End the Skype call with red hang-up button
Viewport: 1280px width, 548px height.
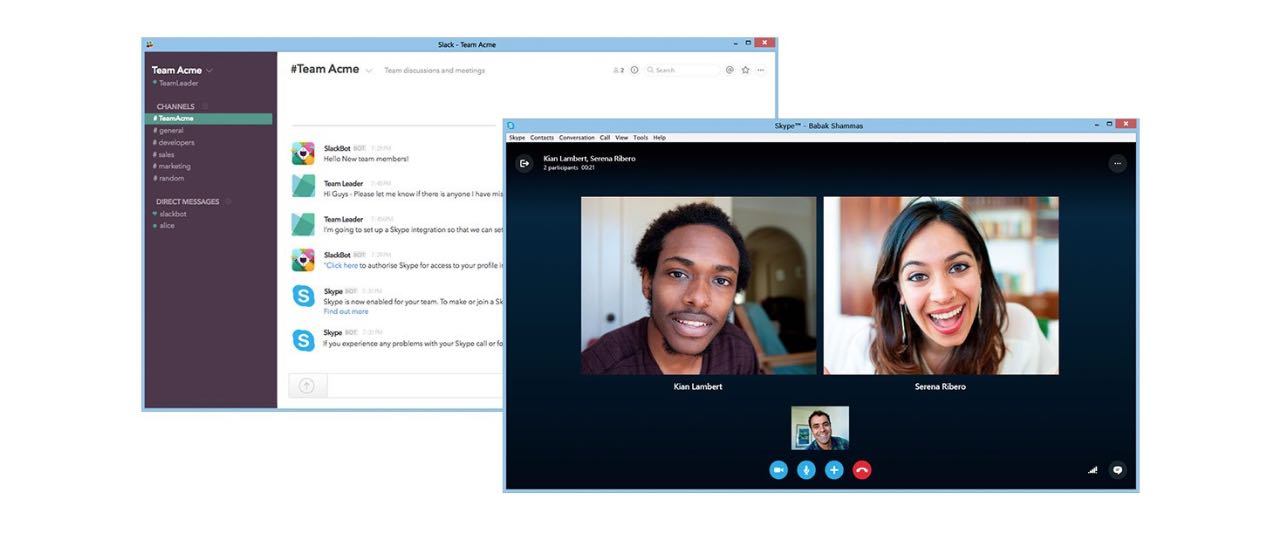click(862, 470)
